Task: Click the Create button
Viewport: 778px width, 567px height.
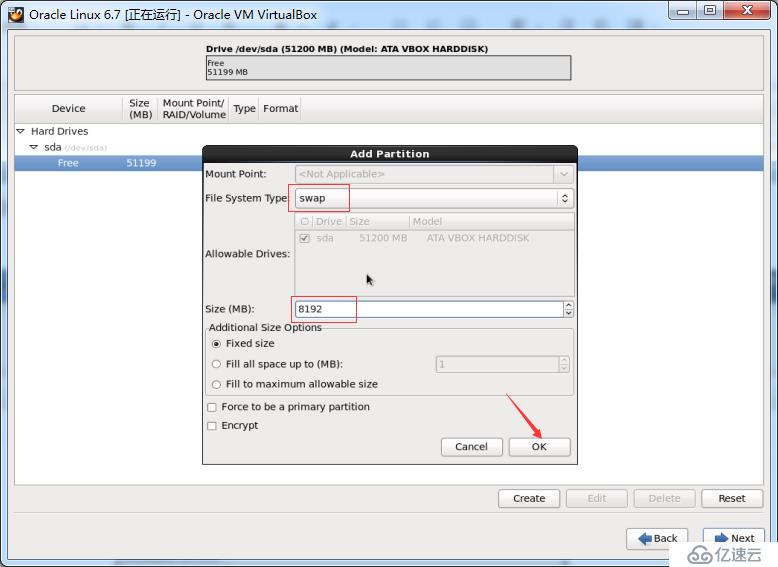Action: [x=529, y=499]
